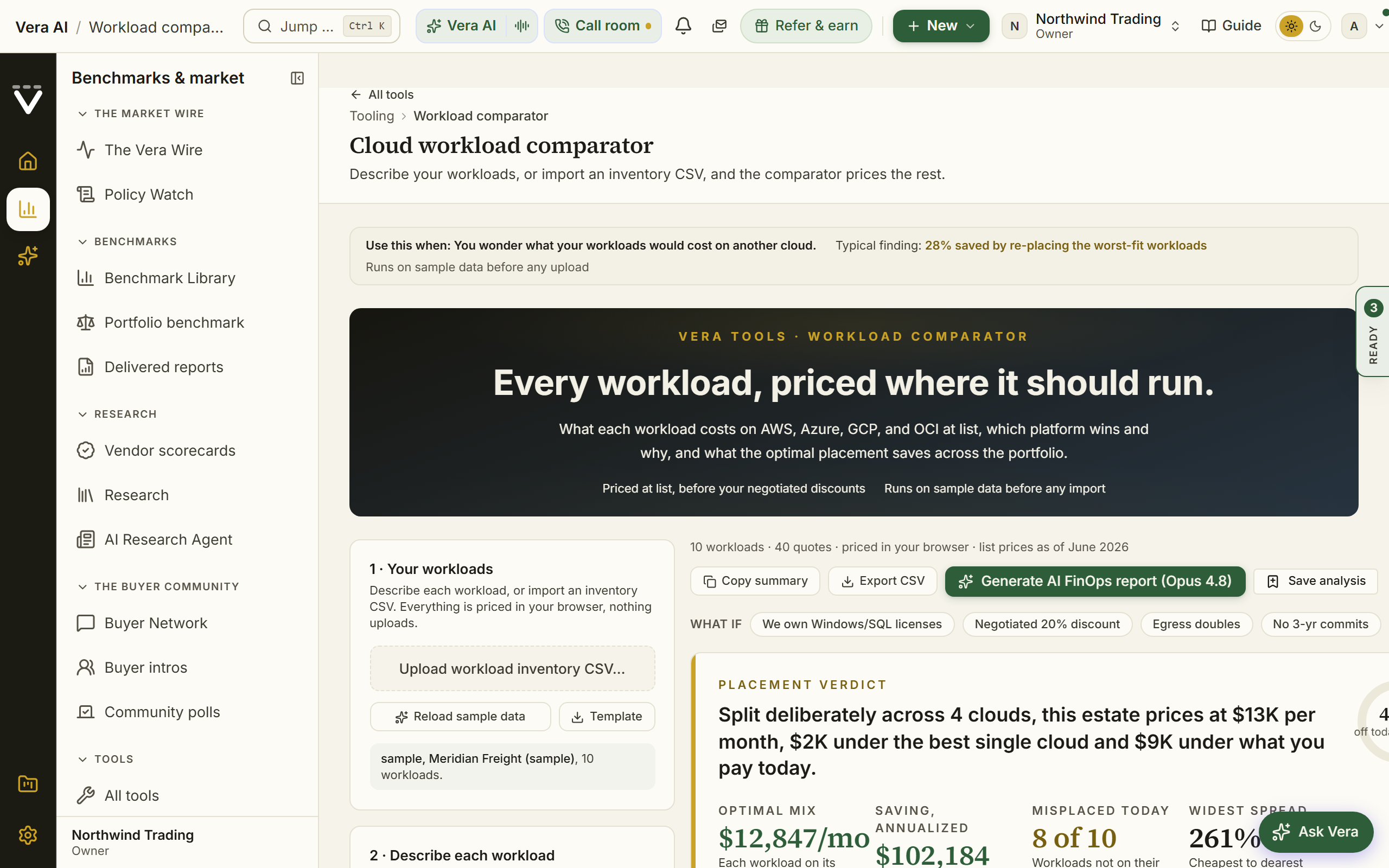Screen dimensions: 1389x868
Task: Click Copy summary
Action: (755, 581)
